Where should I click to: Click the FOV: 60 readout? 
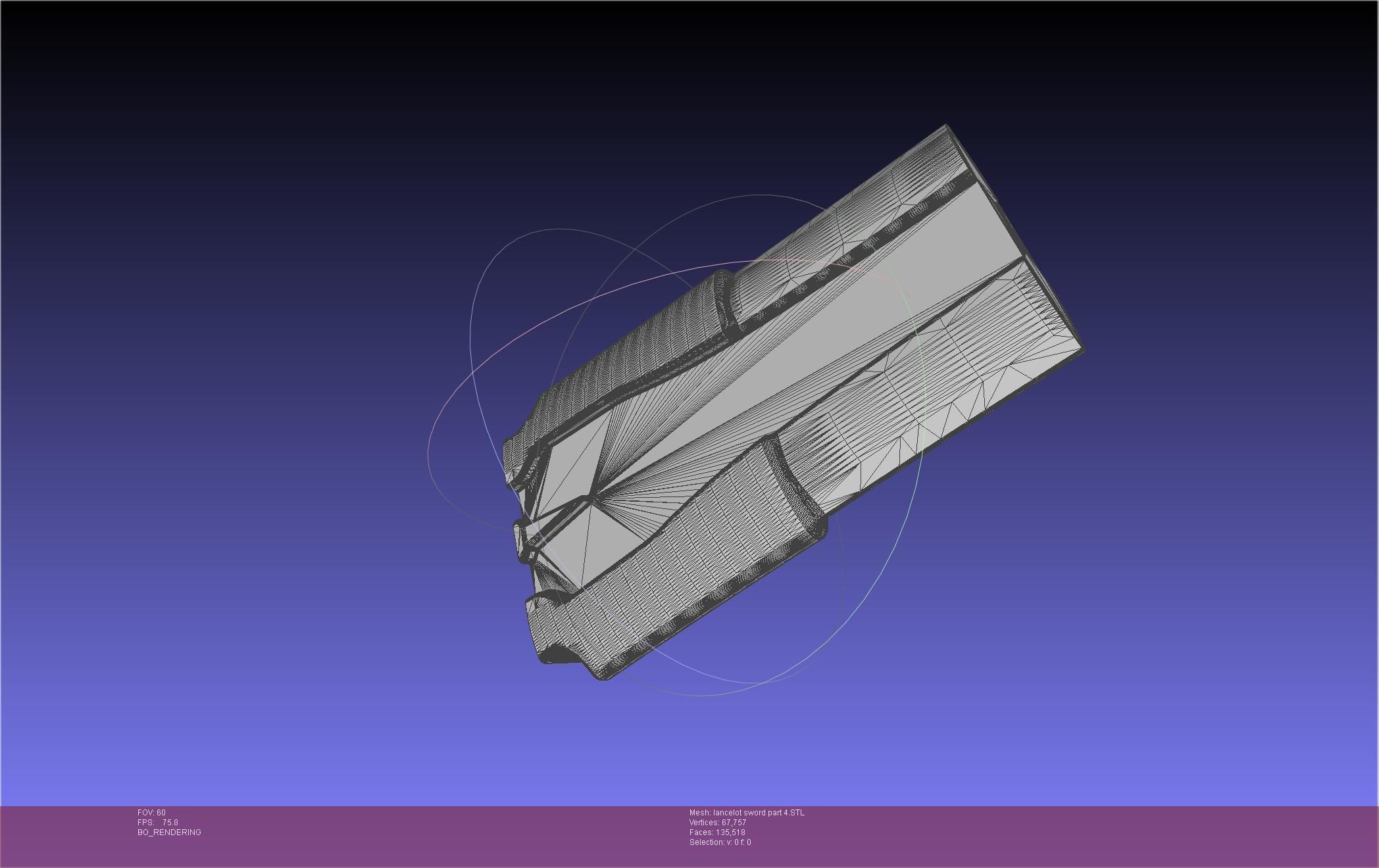coord(151,813)
